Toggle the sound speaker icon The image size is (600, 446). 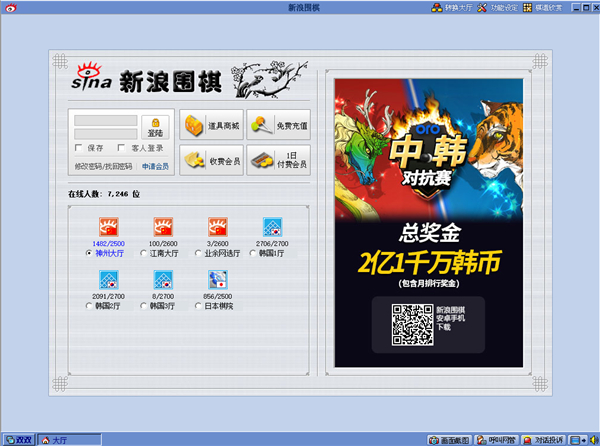[x=594, y=440]
